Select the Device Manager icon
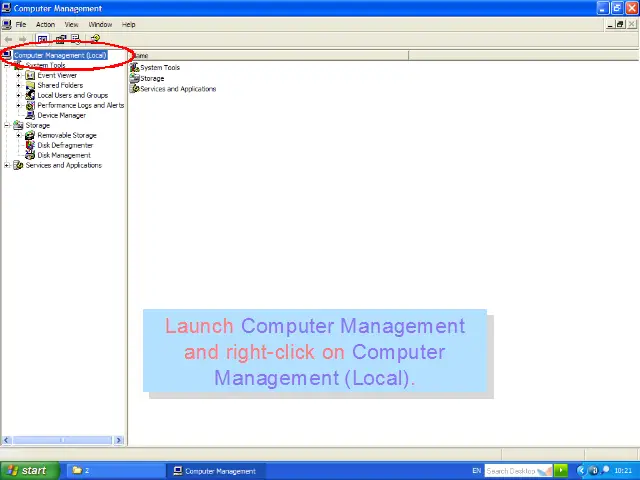The width and height of the screenshot is (640, 480). (30, 115)
